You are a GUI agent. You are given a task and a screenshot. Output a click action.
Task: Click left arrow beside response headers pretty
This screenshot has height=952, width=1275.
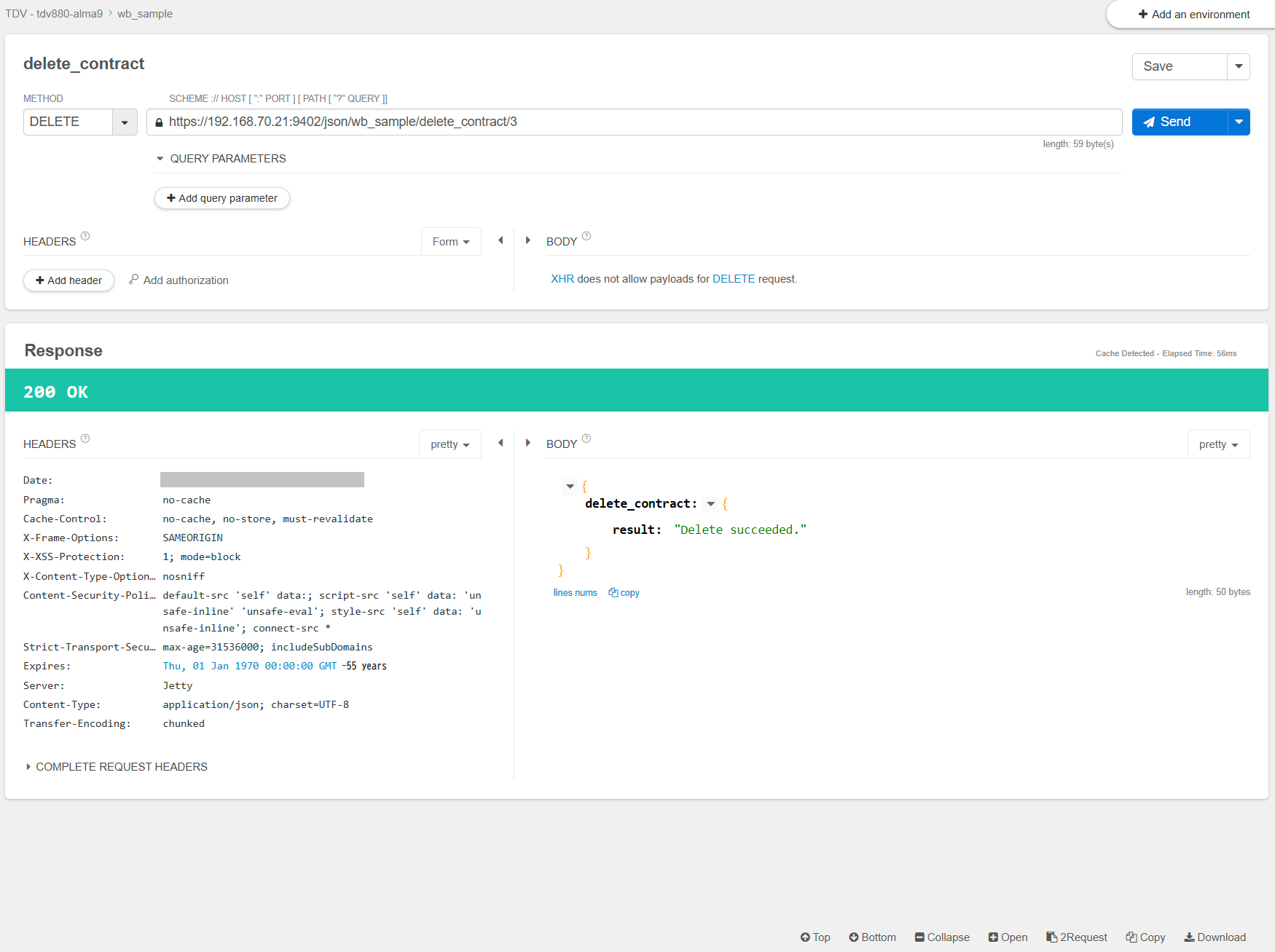(x=501, y=443)
